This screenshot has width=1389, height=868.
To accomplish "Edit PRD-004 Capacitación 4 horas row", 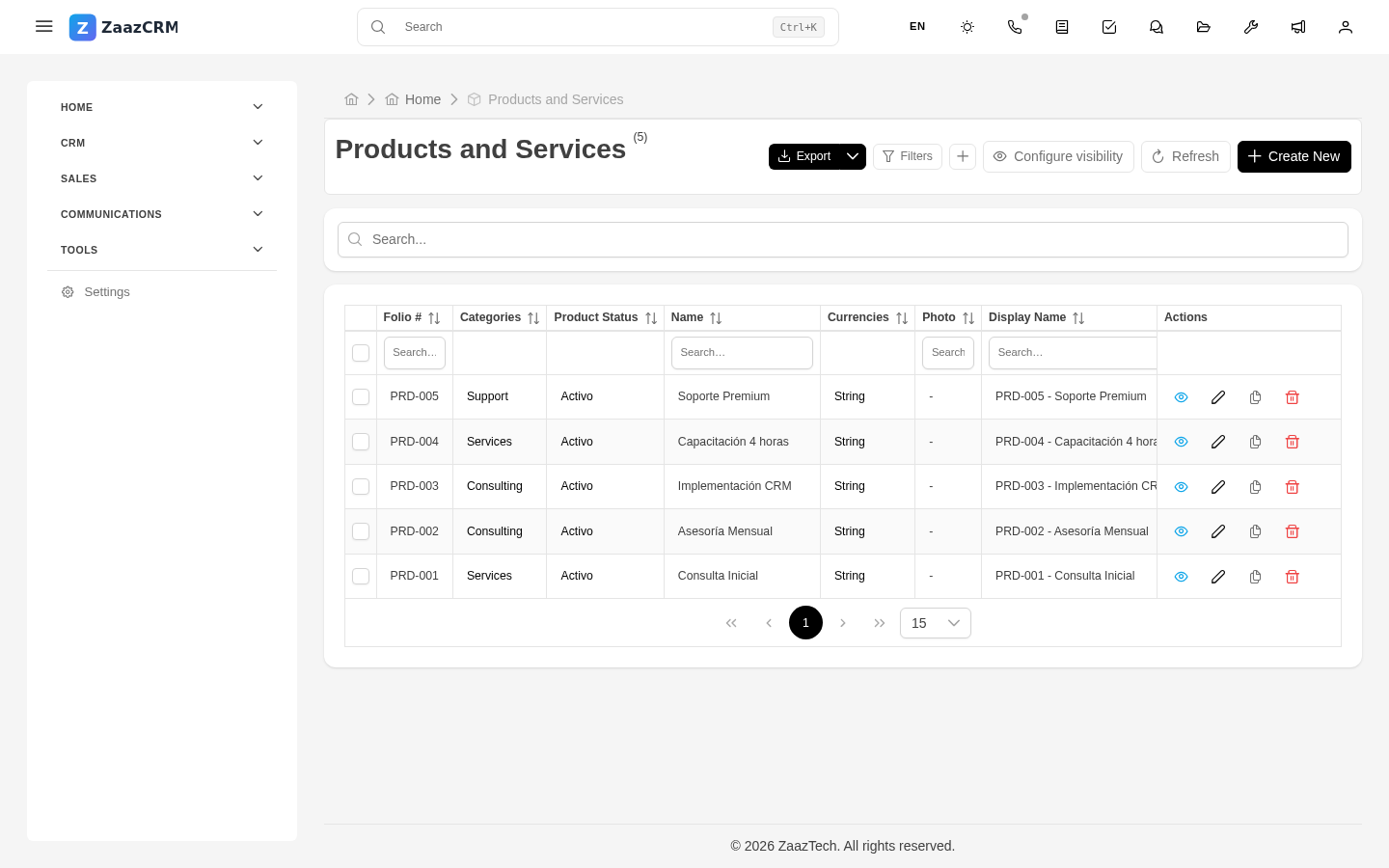I will 1218,442.
